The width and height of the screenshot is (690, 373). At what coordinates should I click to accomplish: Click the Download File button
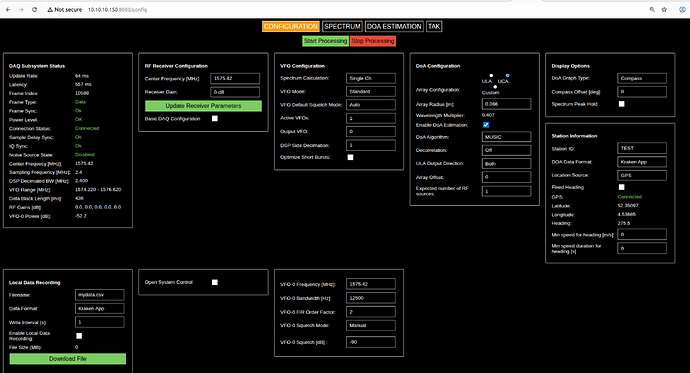(x=68, y=358)
